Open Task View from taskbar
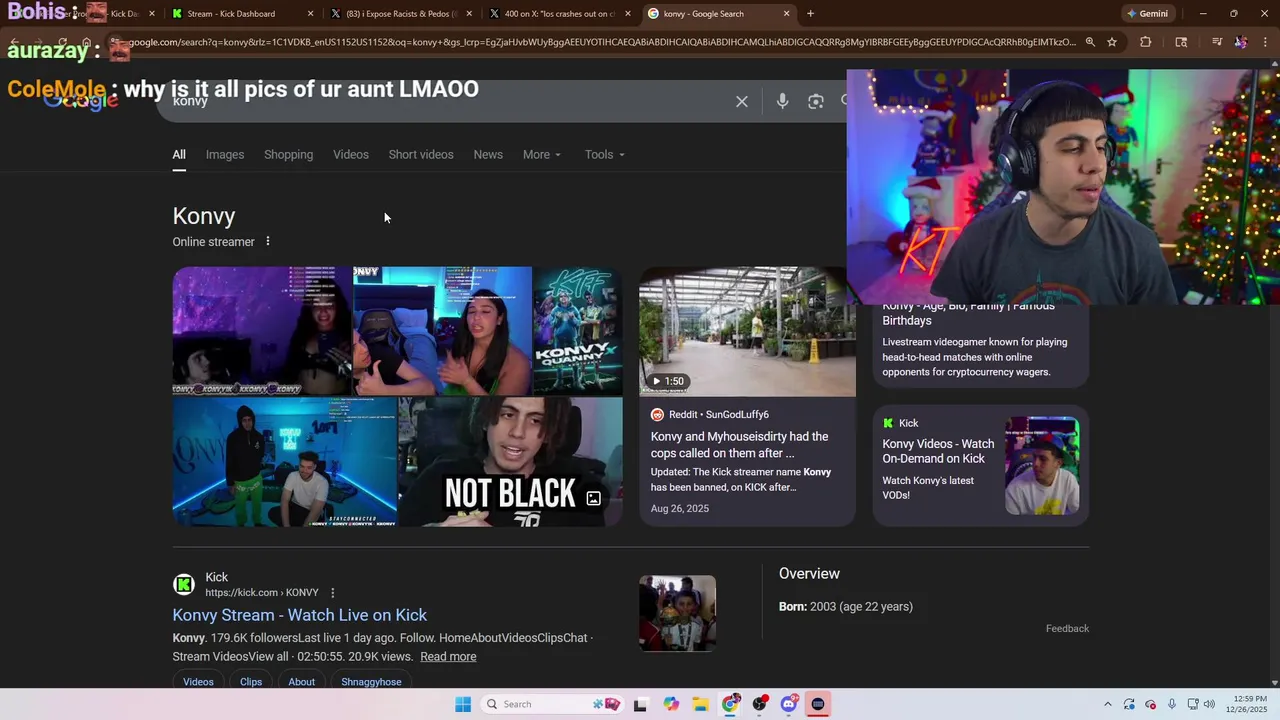This screenshot has height=720, width=1280. (640, 704)
